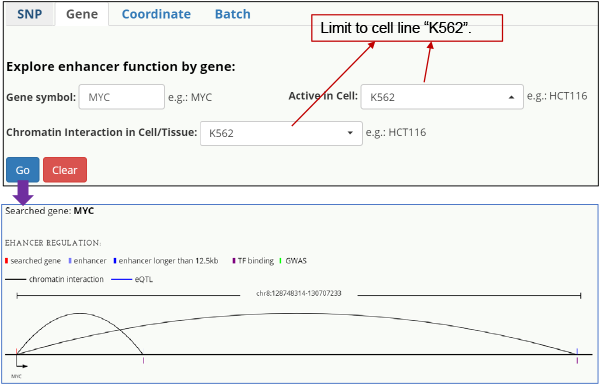The height and width of the screenshot is (385, 600).
Task: Click the red Clear button
Action: point(65,170)
